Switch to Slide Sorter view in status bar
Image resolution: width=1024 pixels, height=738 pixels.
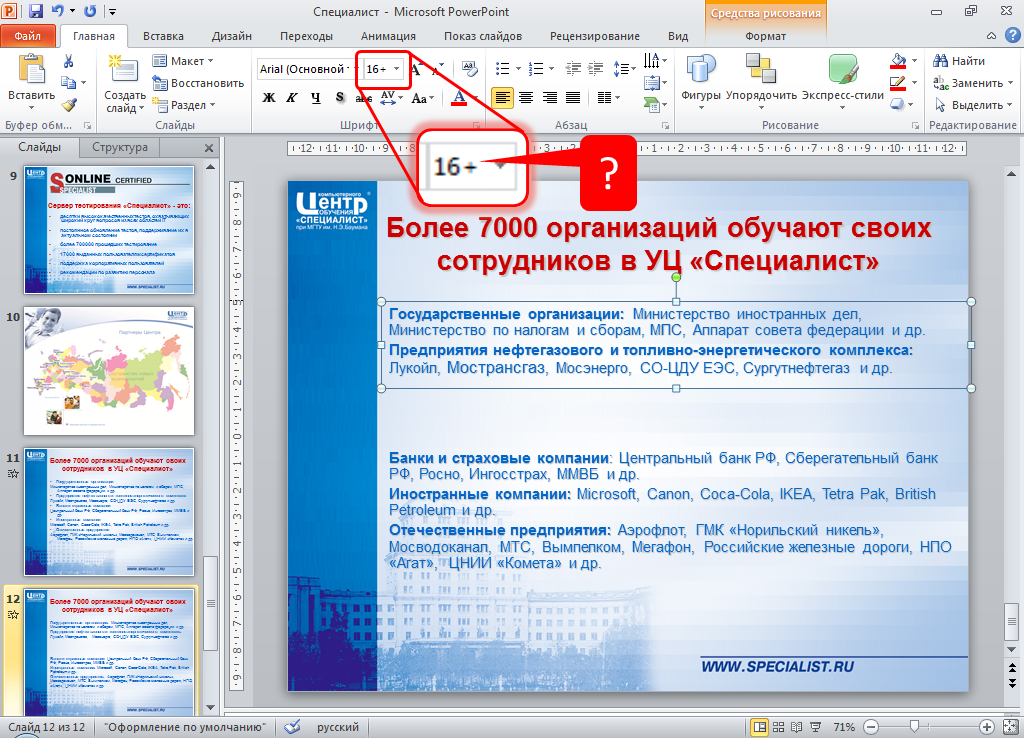pos(781,726)
